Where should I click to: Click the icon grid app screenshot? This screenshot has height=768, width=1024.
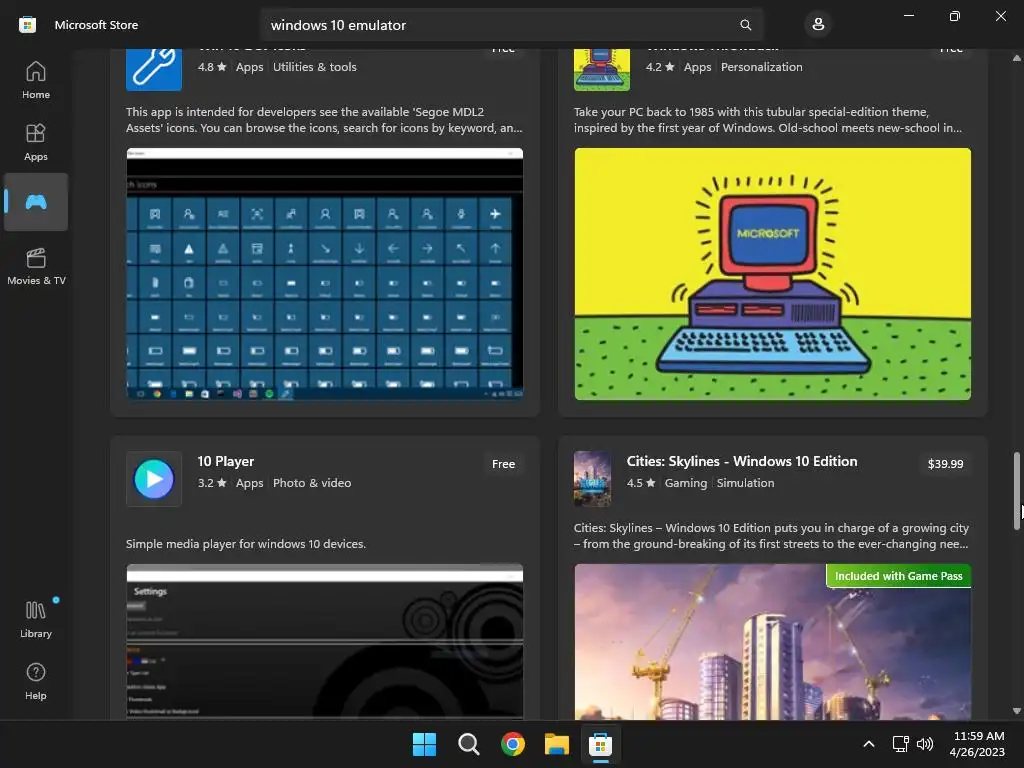[x=325, y=274]
